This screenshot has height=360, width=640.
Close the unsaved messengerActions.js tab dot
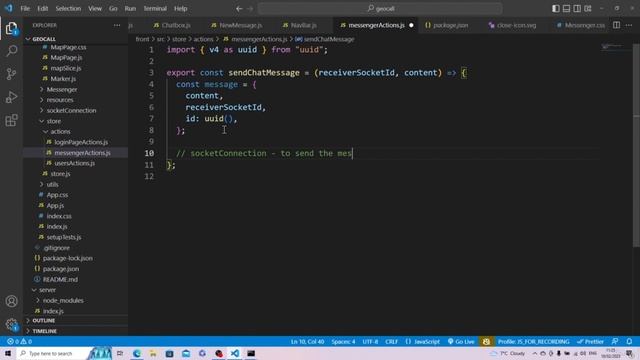(x=411, y=25)
